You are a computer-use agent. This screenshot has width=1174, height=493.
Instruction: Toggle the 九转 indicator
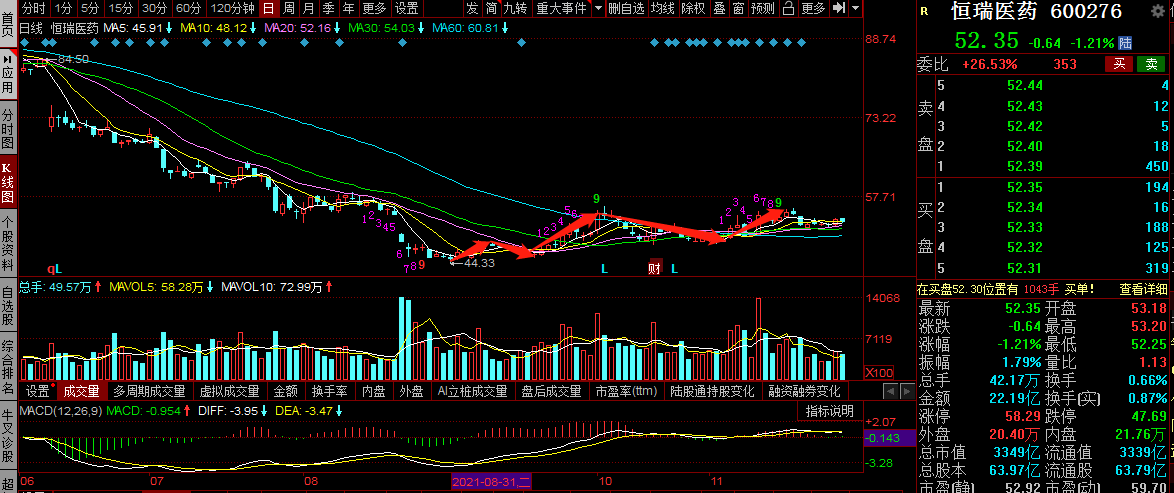[515, 8]
